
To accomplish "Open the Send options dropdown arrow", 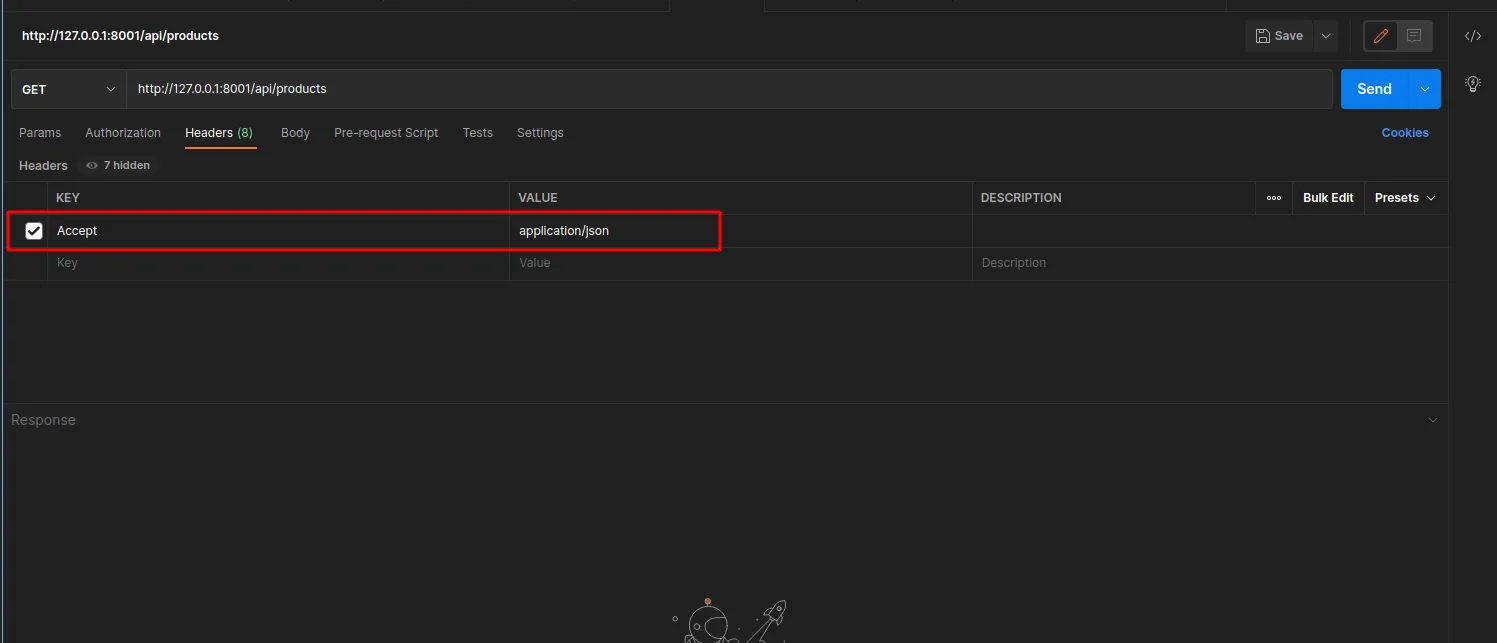I will click(x=1425, y=89).
